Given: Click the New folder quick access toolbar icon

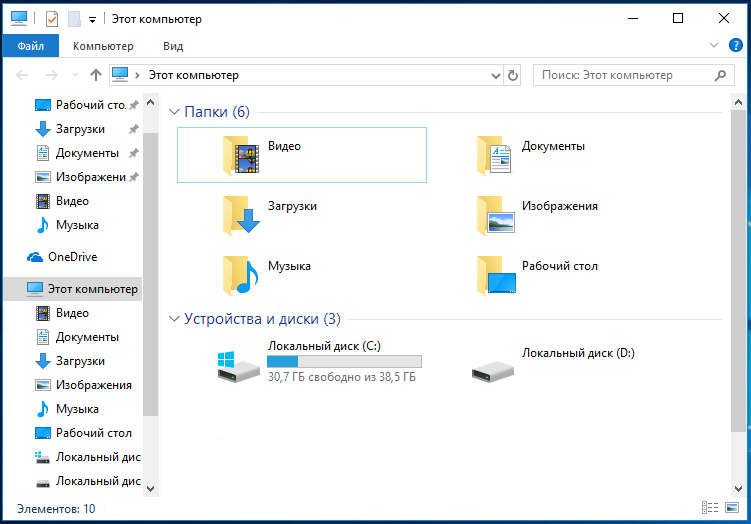Looking at the screenshot, I should 74,19.
